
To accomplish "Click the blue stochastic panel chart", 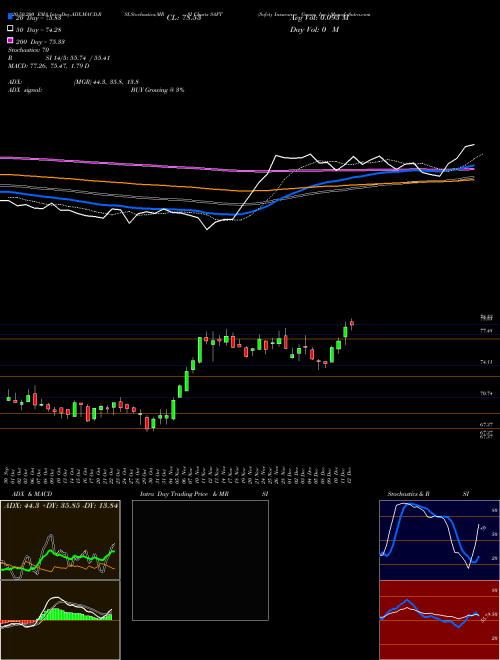I will [x=439, y=540].
